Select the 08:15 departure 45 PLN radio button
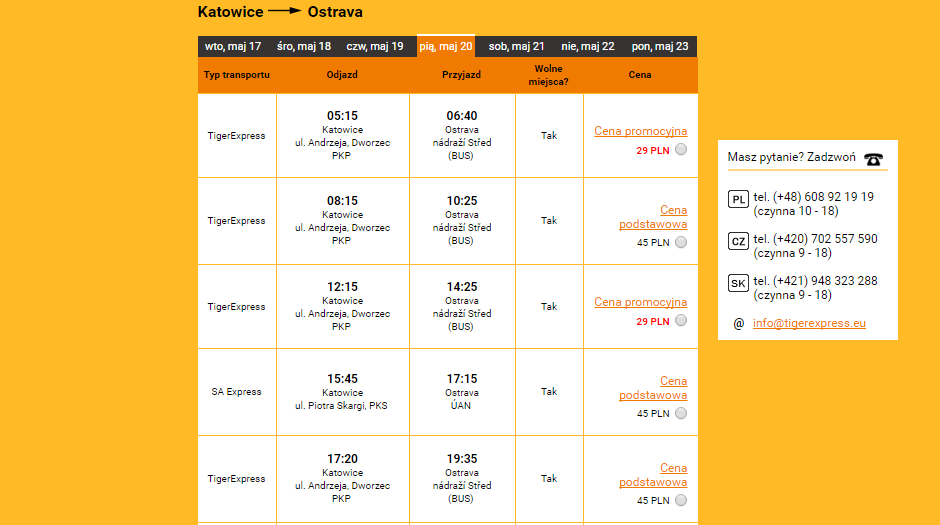940x525 pixels. click(x=681, y=242)
